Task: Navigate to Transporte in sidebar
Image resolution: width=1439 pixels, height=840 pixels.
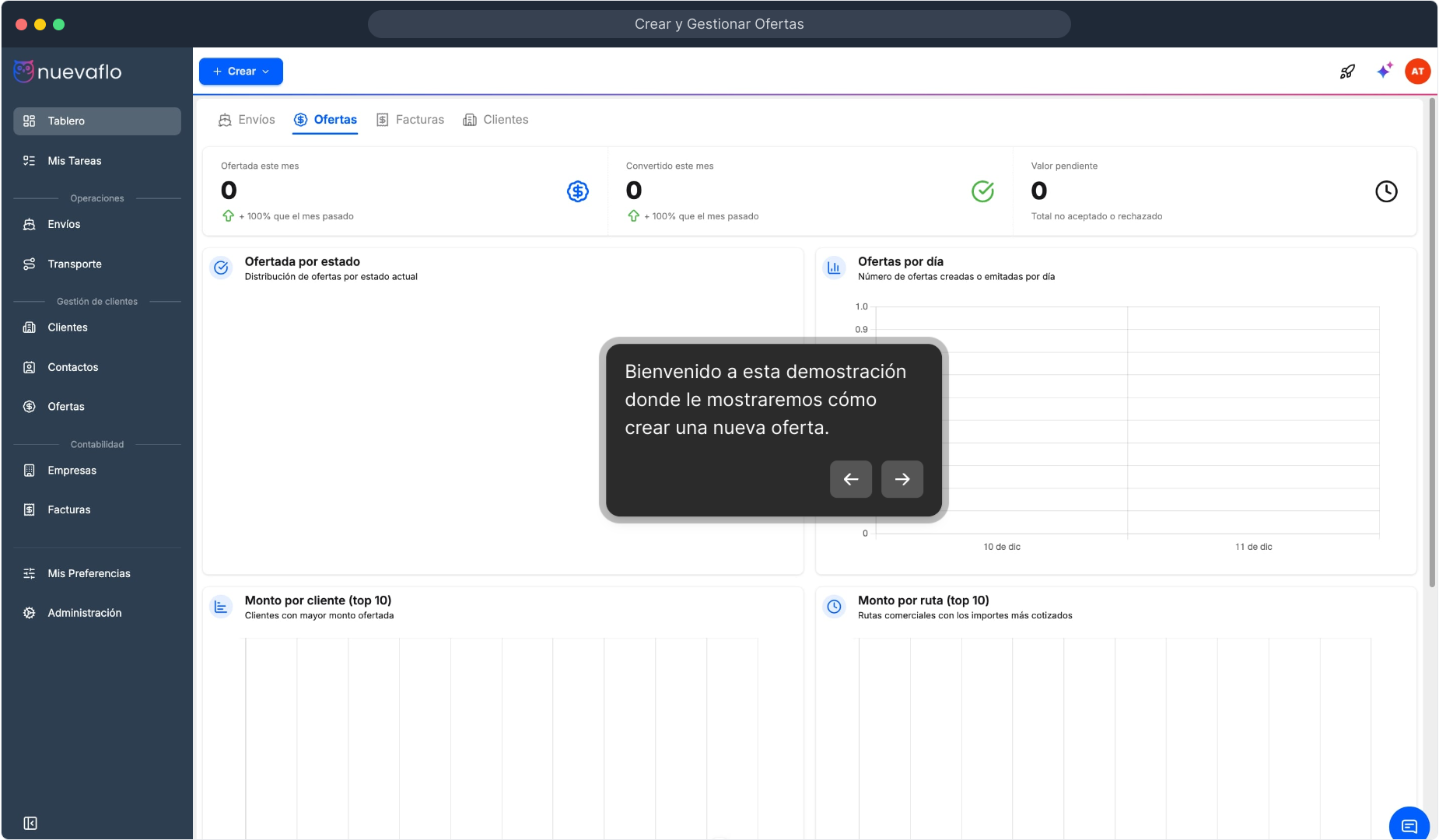Action: [74, 264]
